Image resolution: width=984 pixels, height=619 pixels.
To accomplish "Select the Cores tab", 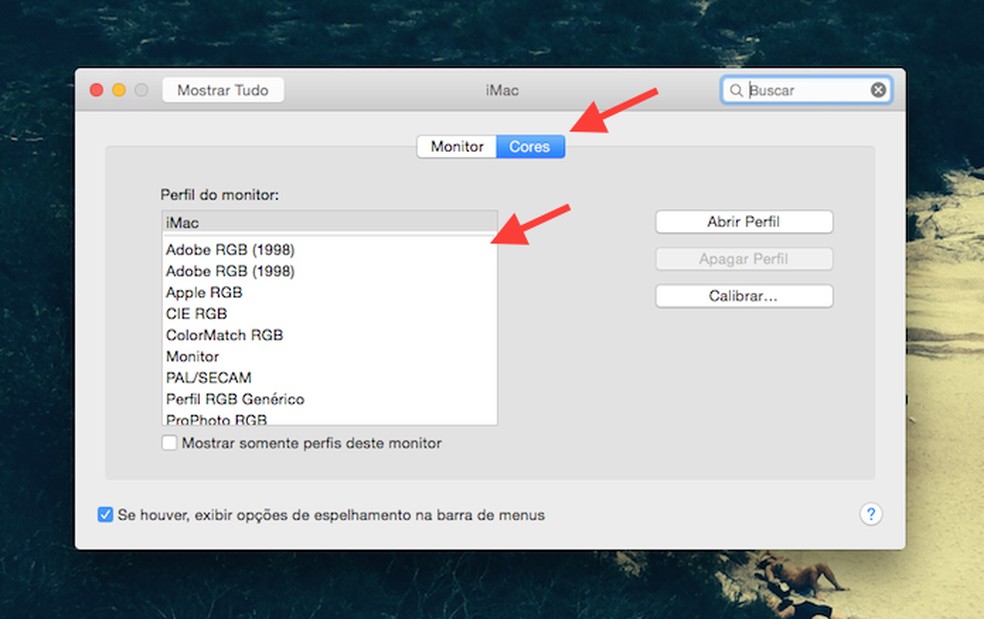I will tap(530, 146).
